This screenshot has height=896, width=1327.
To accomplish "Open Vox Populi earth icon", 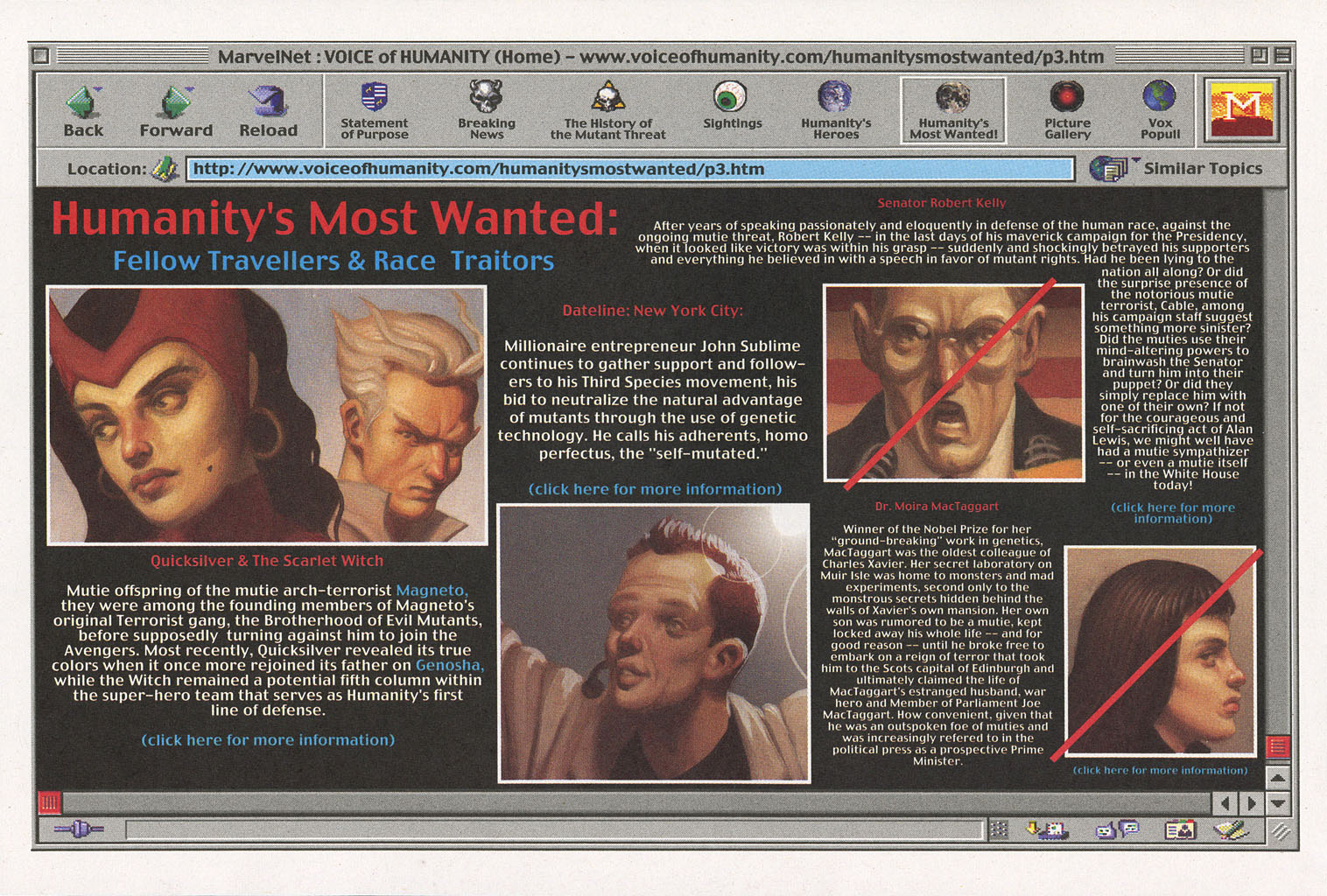I will [x=1160, y=97].
